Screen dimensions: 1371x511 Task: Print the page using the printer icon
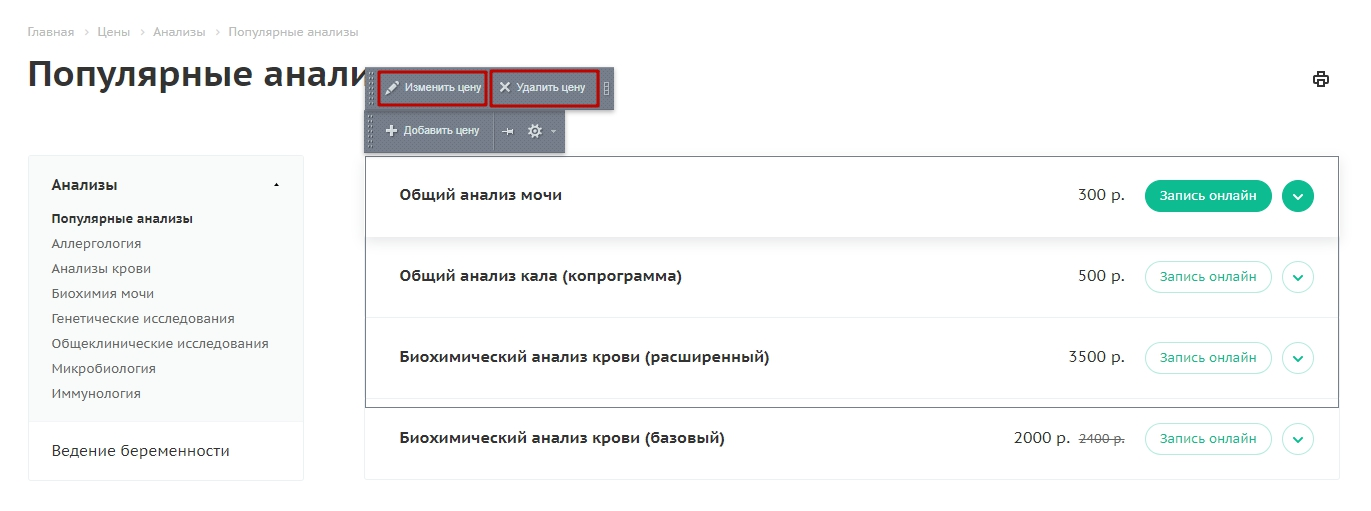(1321, 79)
